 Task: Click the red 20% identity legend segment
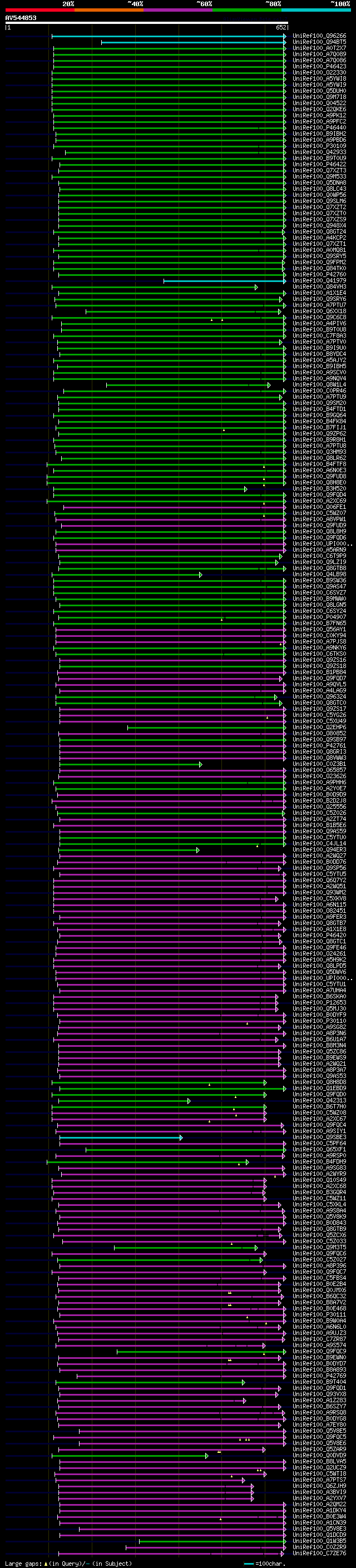tap(39, 10)
